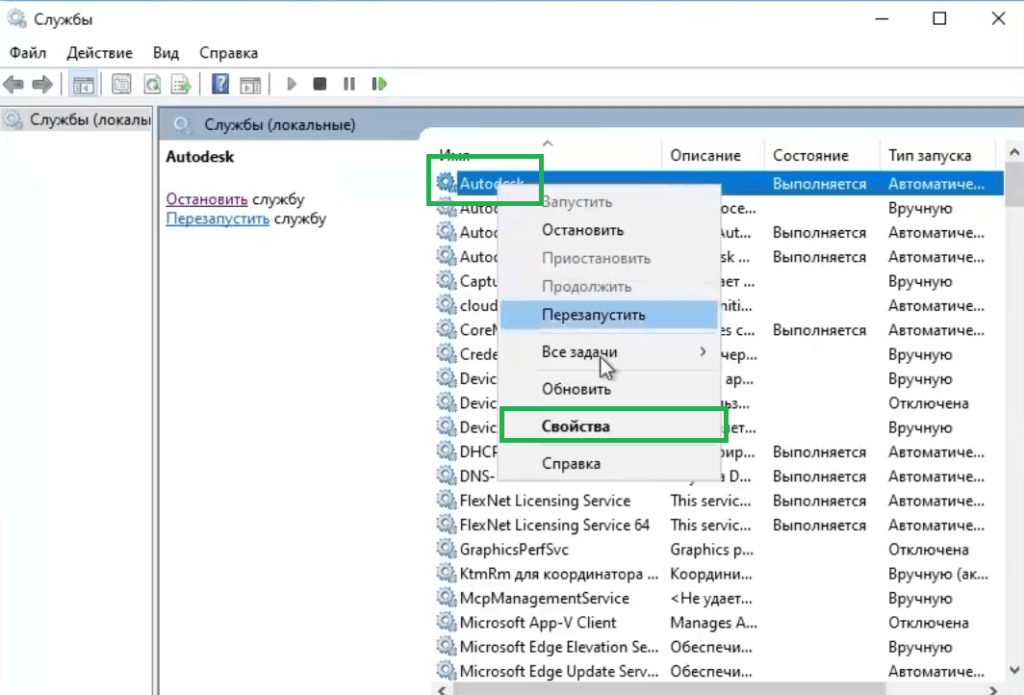1024x695 pixels.
Task: Click the Export List toolbar icon
Action: coord(181,85)
